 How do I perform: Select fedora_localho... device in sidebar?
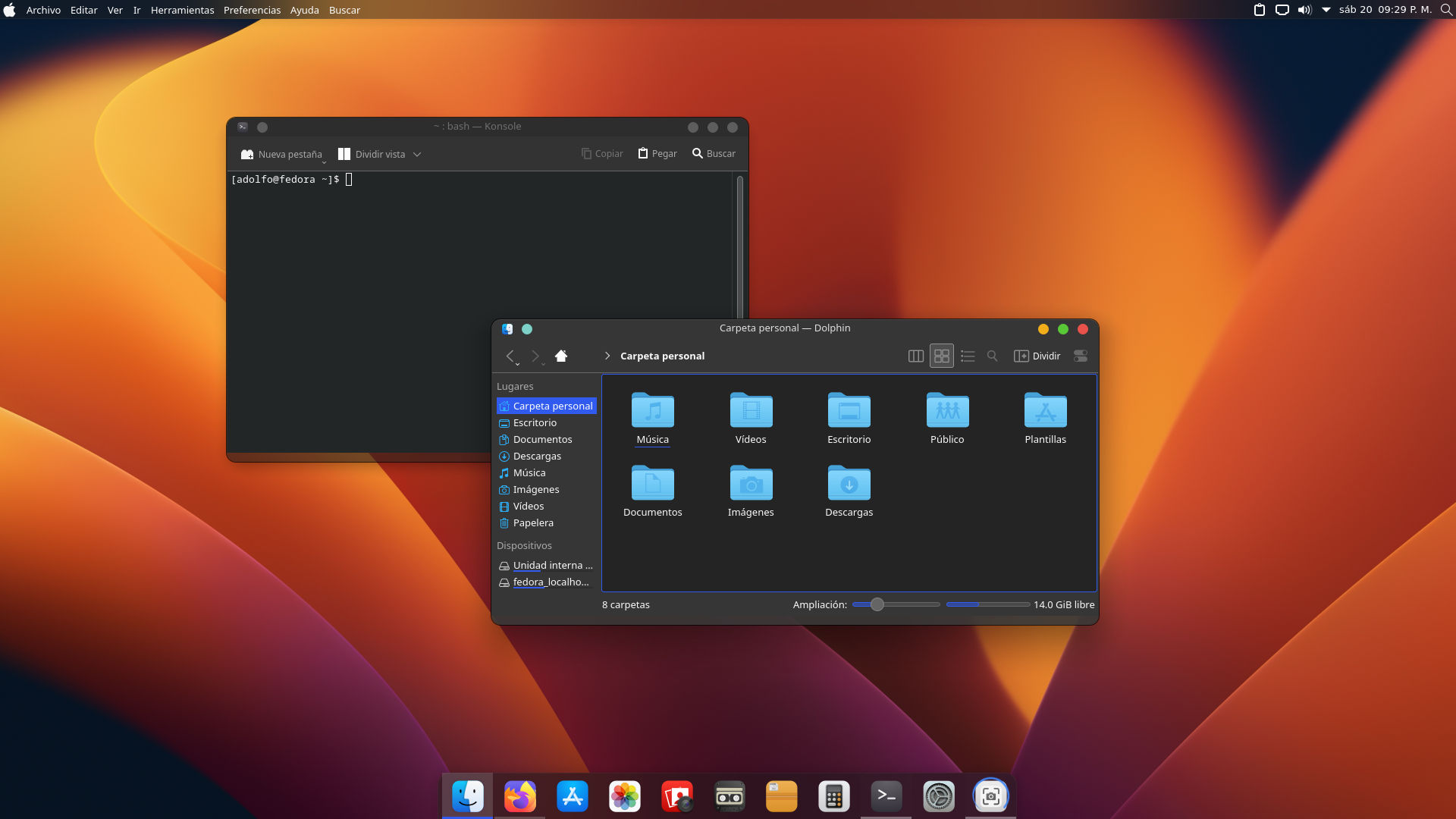click(546, 582)
